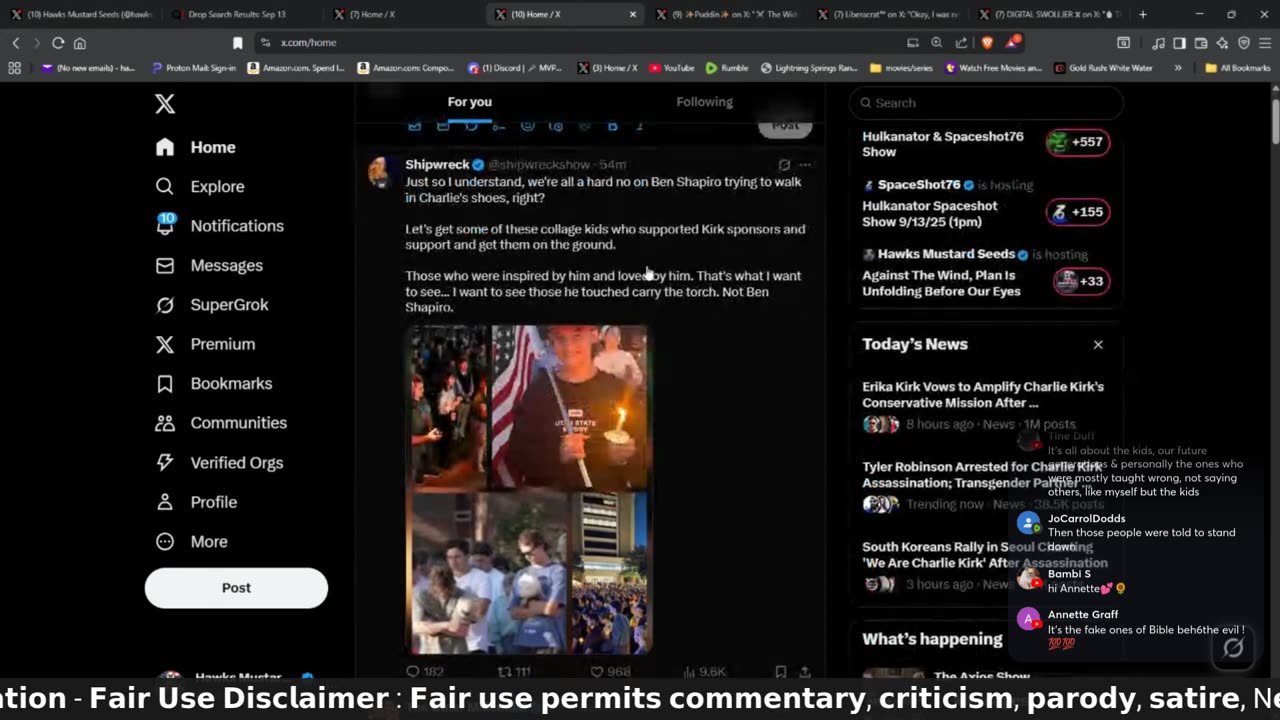Open the flag and candle photo

click(569, 407)
